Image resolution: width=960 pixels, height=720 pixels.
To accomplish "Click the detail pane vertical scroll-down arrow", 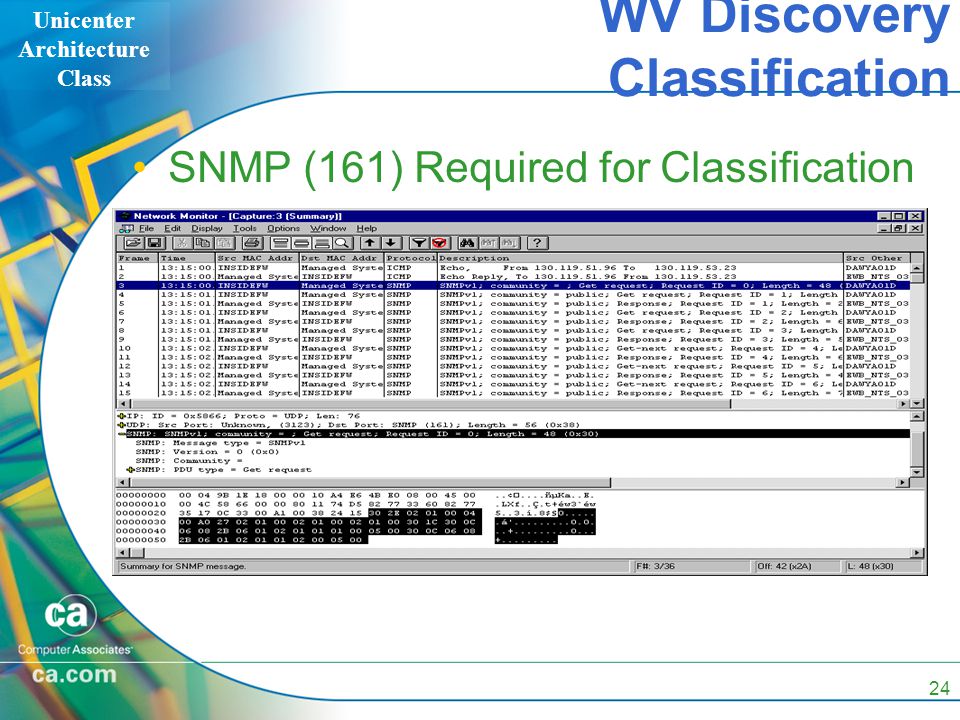I will tap(917, 472).
